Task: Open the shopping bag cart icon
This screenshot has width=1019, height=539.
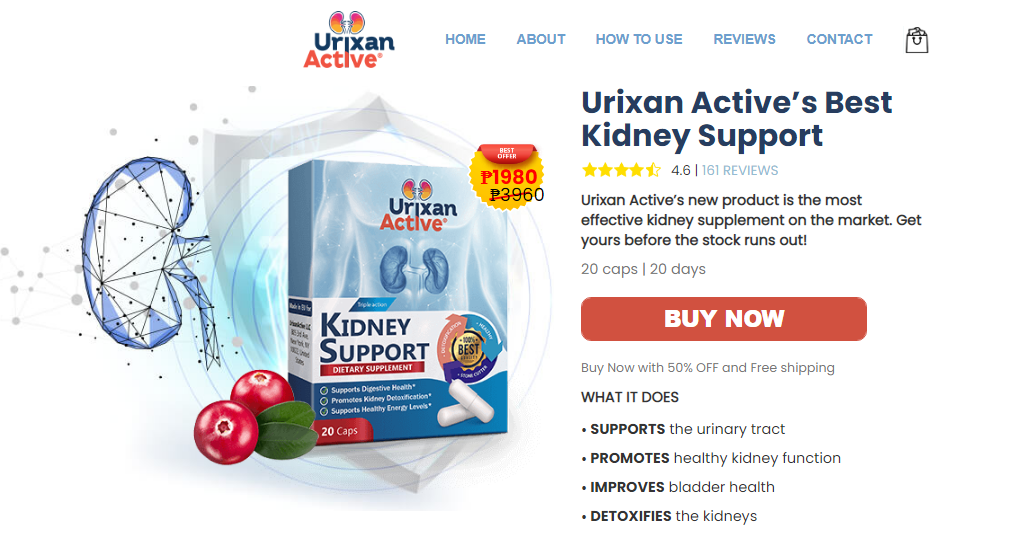Action: click(x=916, y=40)
